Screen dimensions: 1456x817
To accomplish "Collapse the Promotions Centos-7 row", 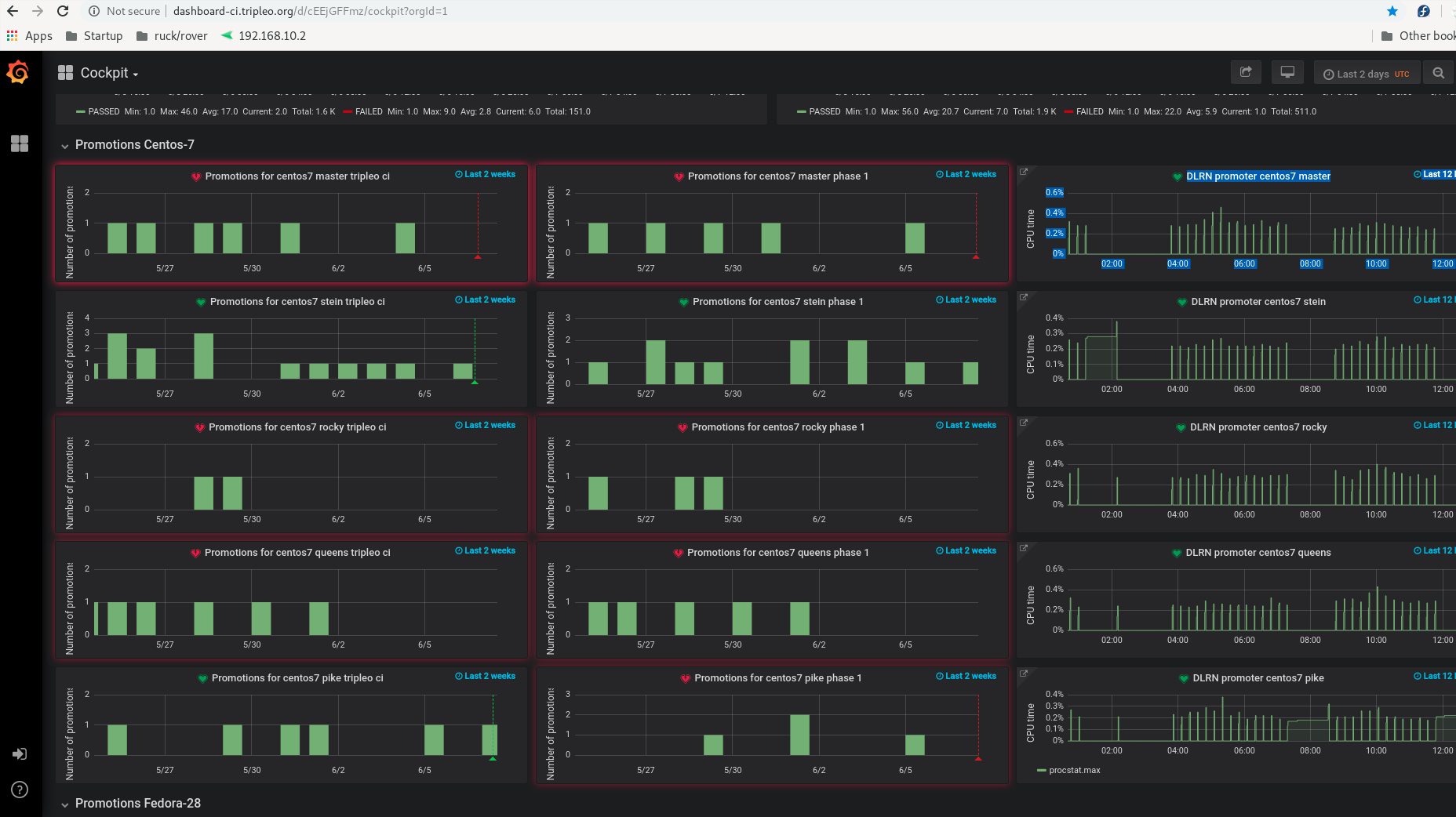I will 134,145.
